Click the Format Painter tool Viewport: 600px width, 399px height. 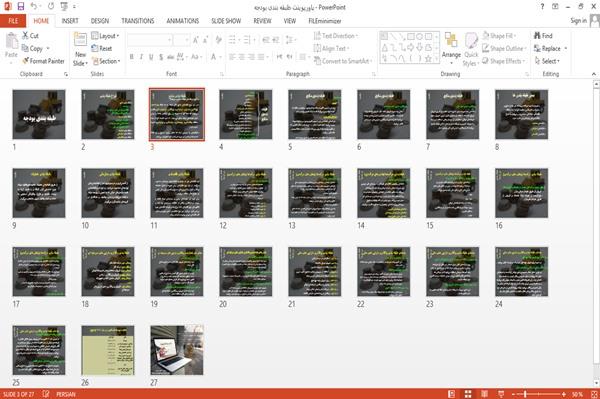coord(43,61)
